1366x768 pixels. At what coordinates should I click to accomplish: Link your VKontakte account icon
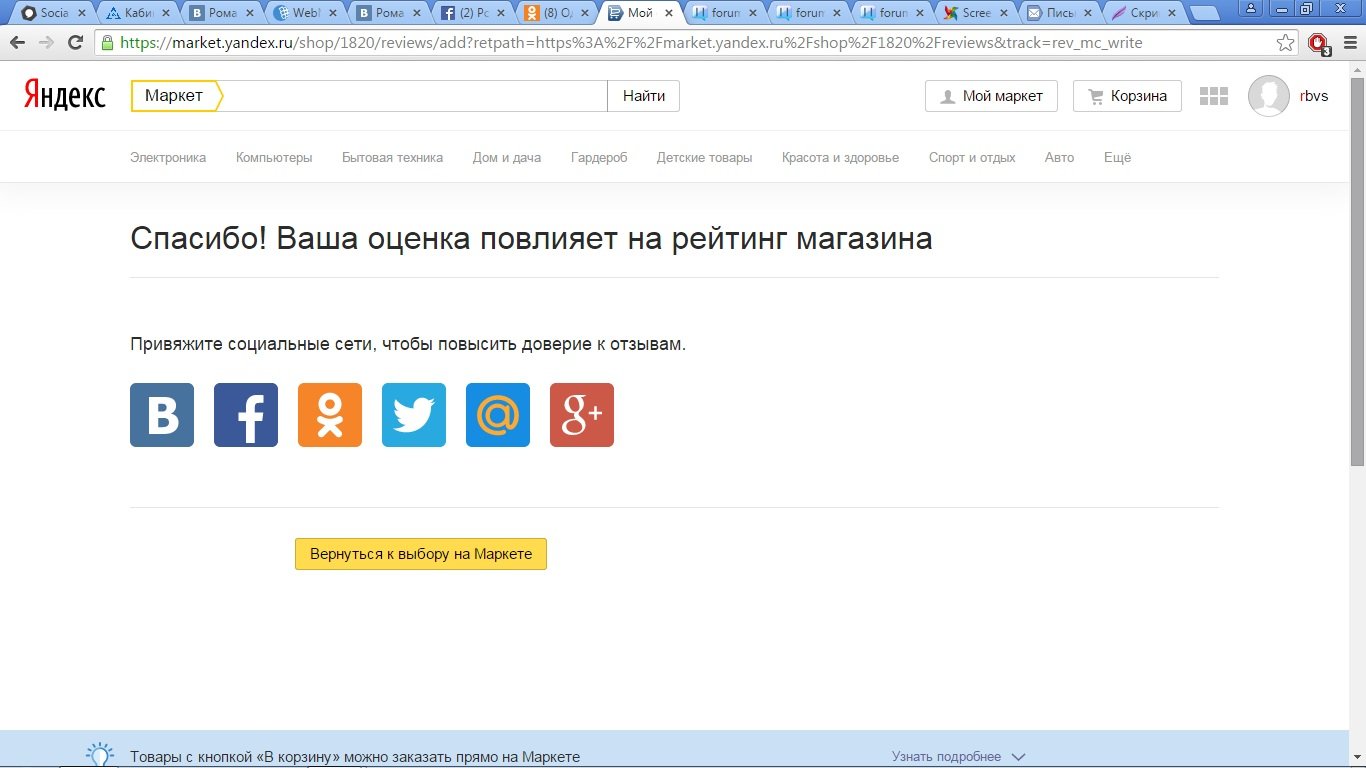(x=162, y=415)
